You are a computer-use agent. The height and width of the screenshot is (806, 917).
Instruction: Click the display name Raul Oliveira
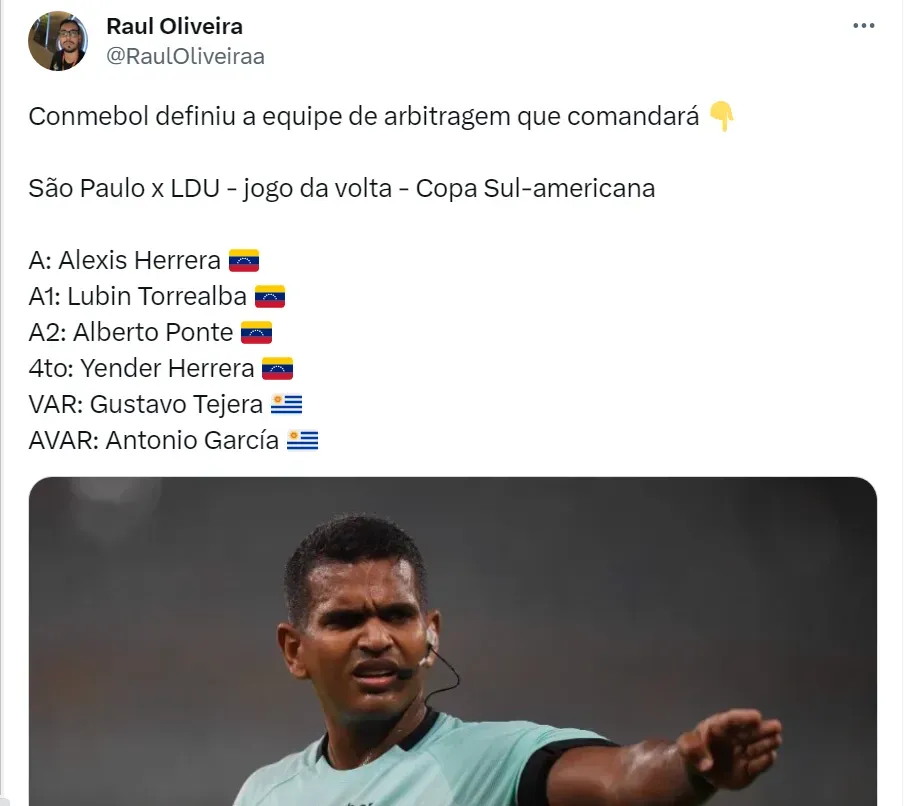click(x=188, y=26)
